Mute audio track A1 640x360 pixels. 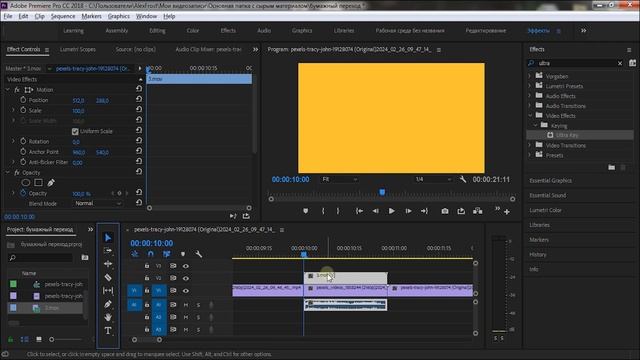coord(186,305)
